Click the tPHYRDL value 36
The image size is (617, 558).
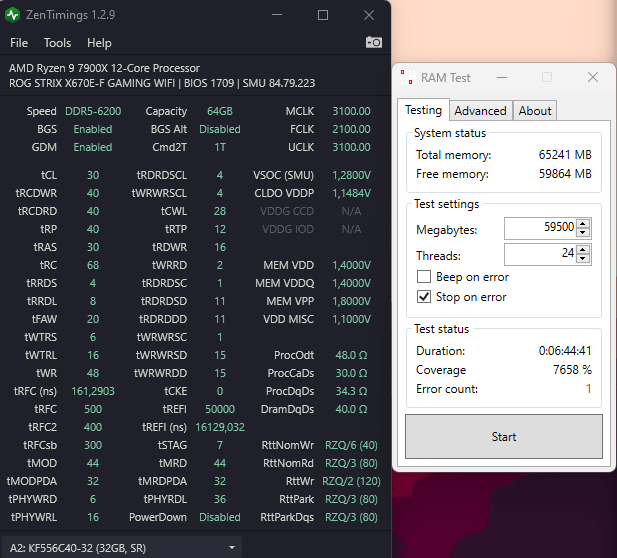220,499
